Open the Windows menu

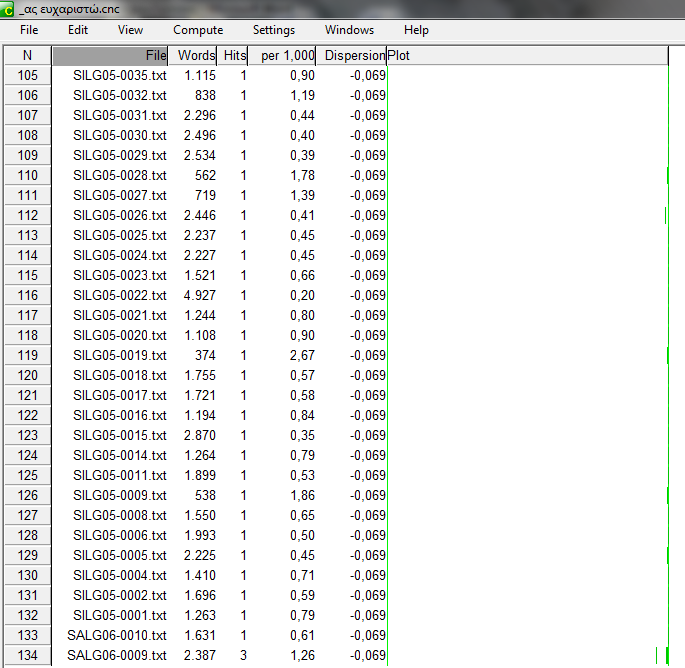349,30
